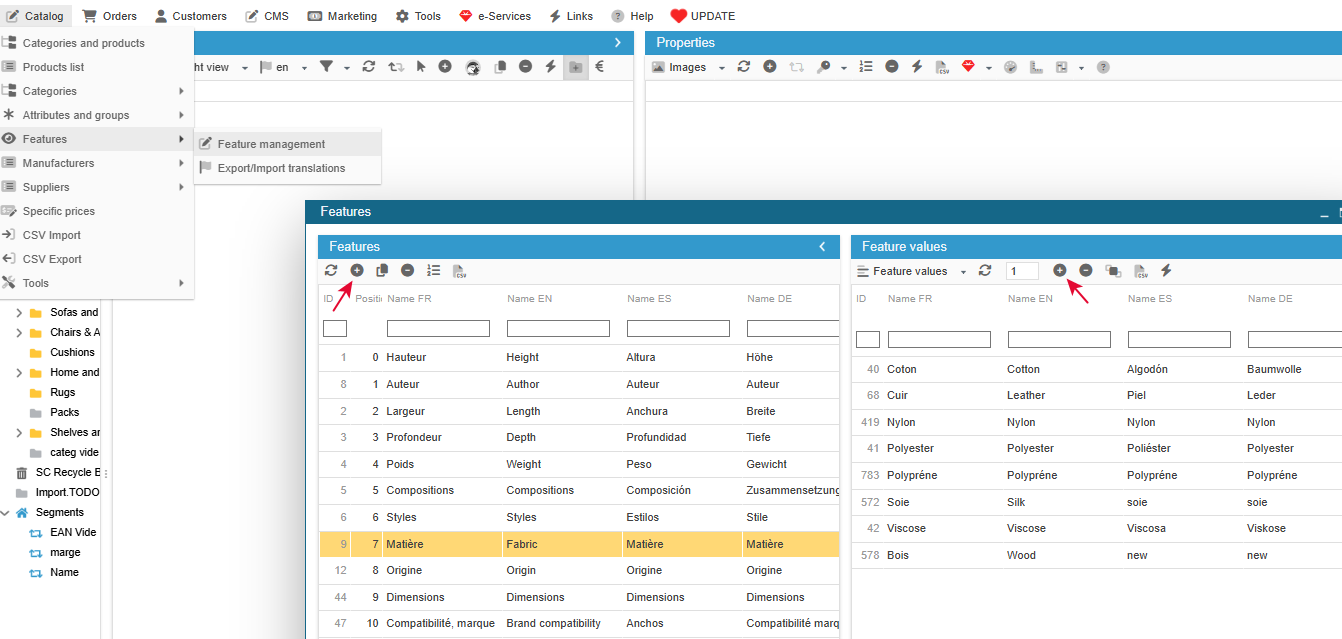Select 'EAN Vide' segment in tree
The image size is (1342, 639).
click(x=73, y=532)
